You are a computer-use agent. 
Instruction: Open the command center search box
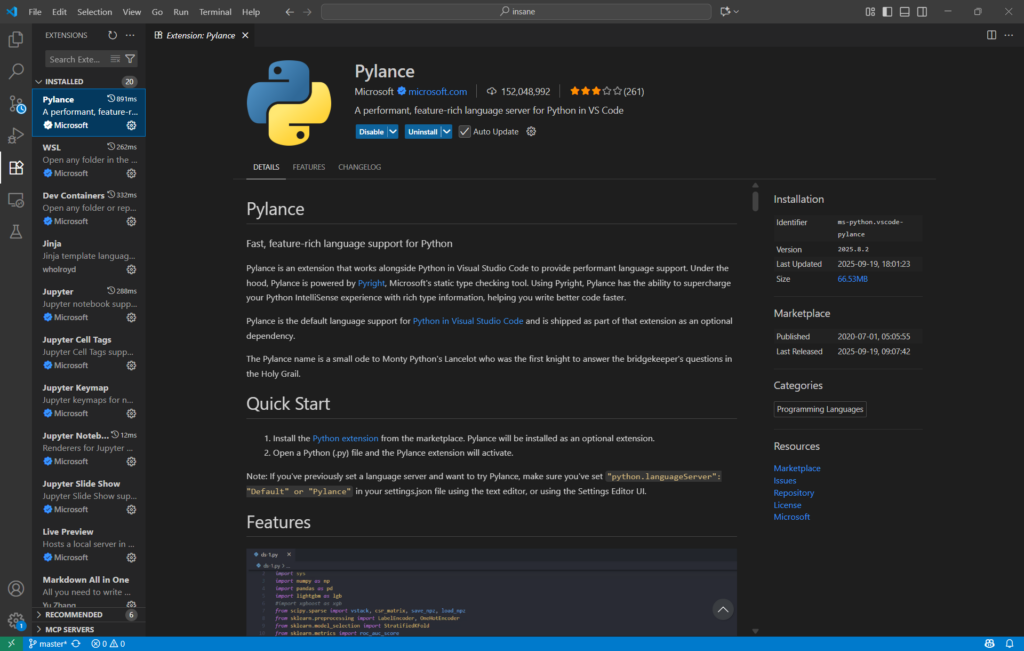(516, 12)
